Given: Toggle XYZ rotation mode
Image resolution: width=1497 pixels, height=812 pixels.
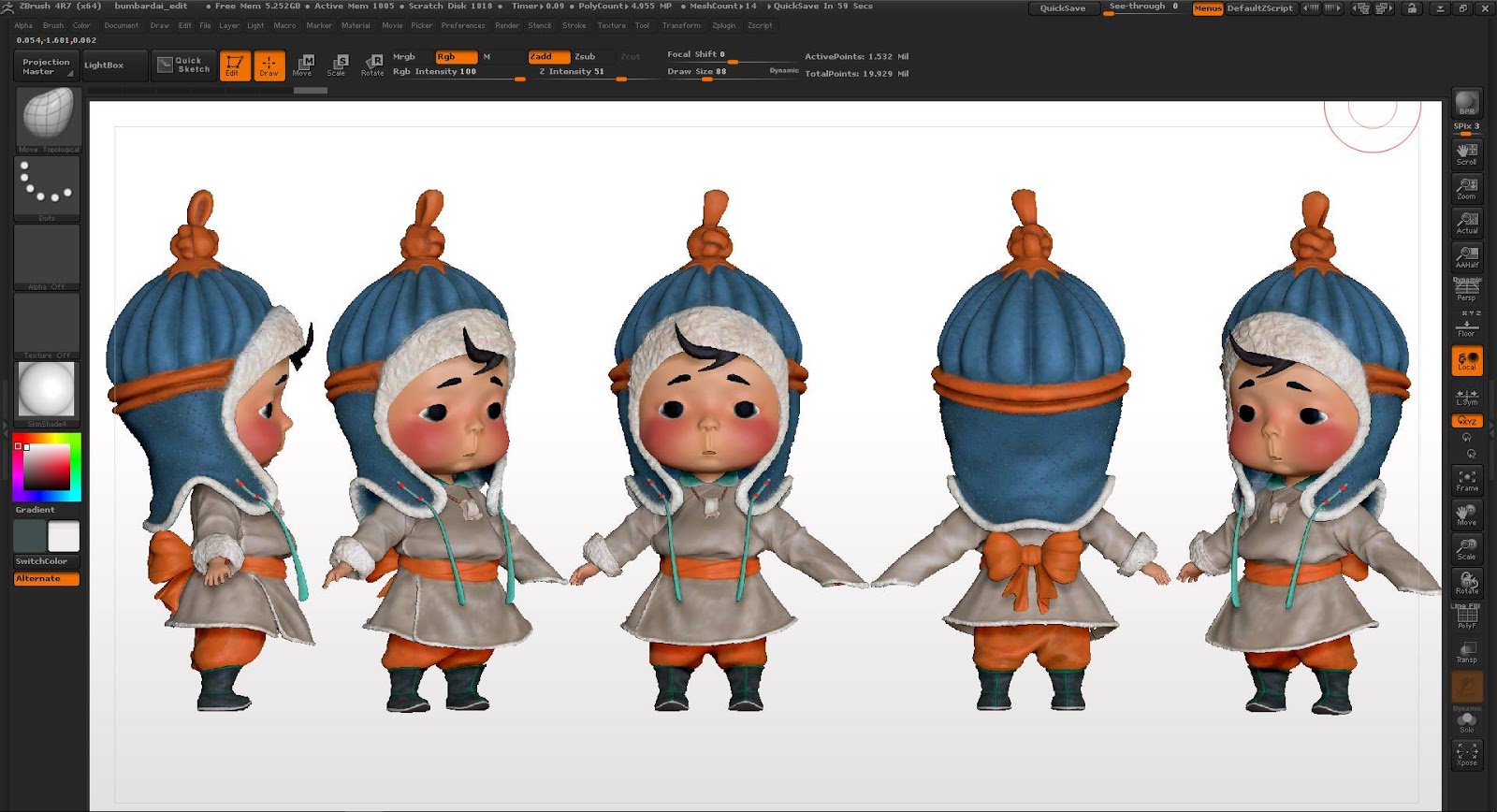Looking at the screenshot, I should 1466,421.
